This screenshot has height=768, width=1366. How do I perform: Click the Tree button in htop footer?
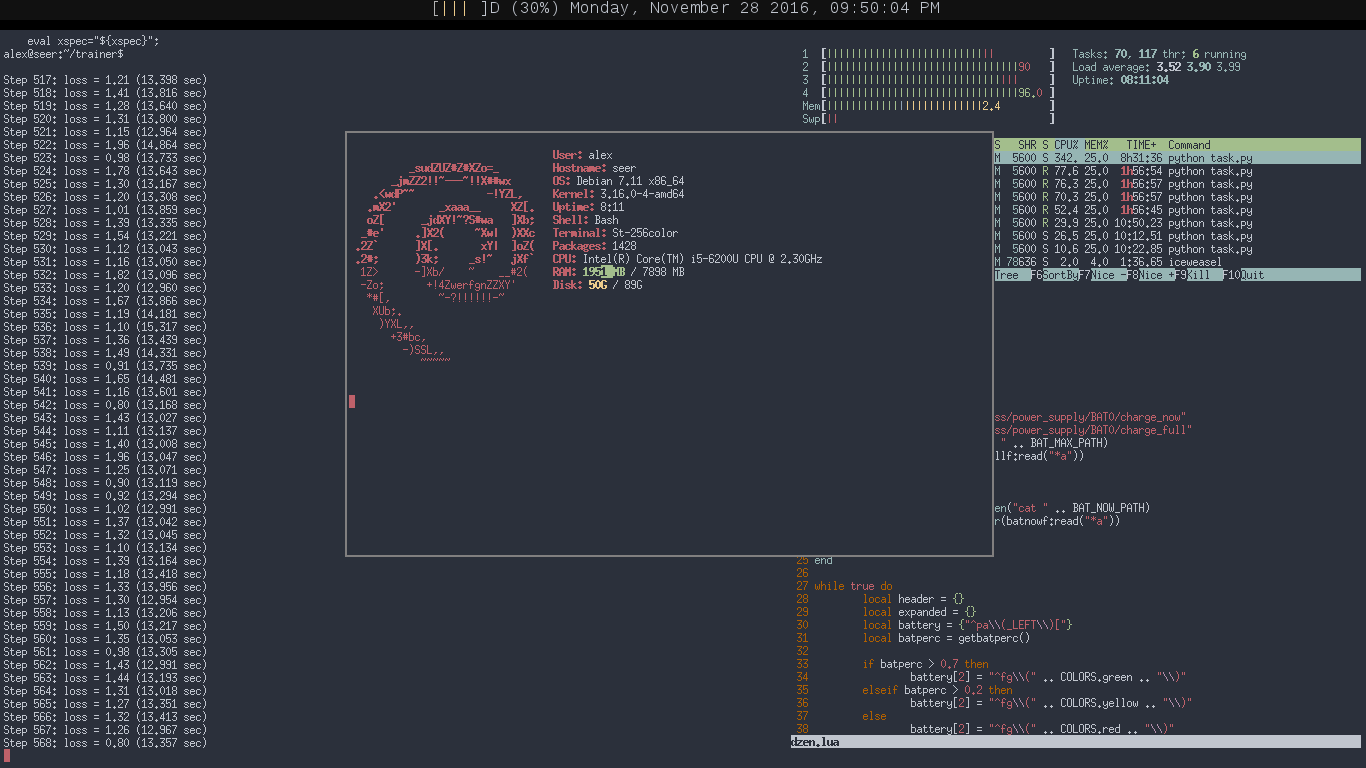coord(1006,275)
